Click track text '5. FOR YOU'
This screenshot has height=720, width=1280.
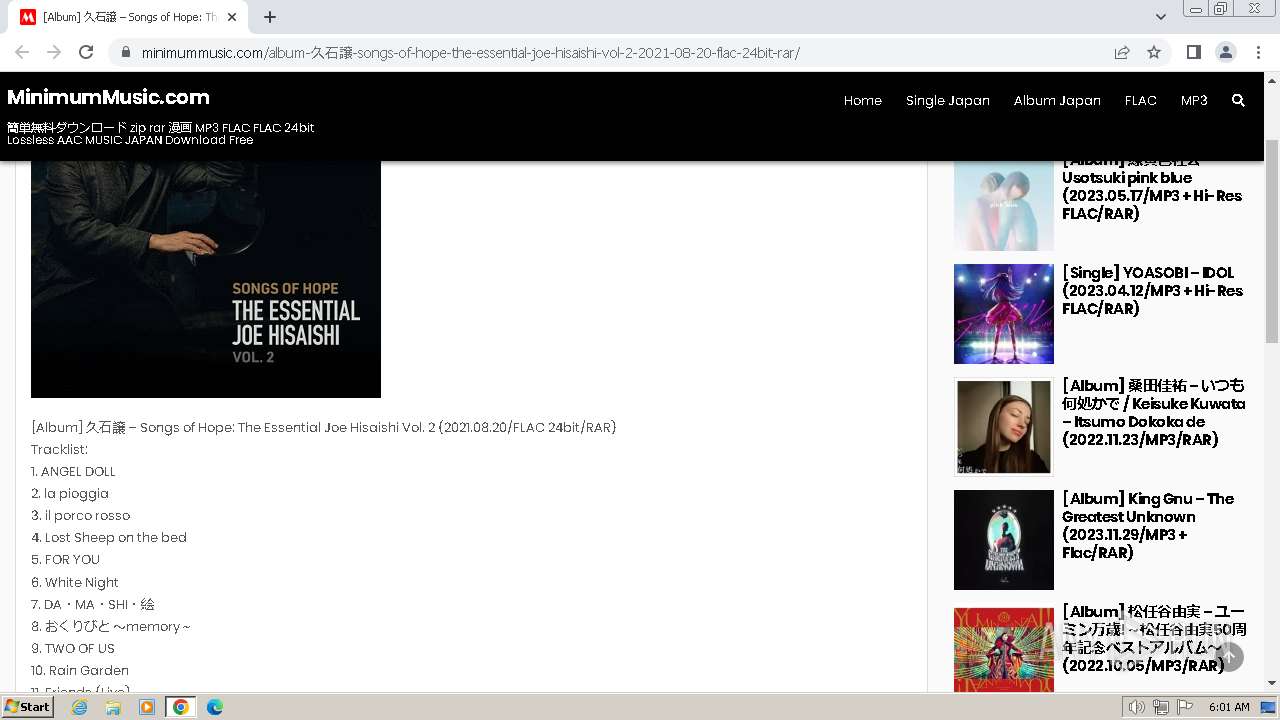point(65,559)
